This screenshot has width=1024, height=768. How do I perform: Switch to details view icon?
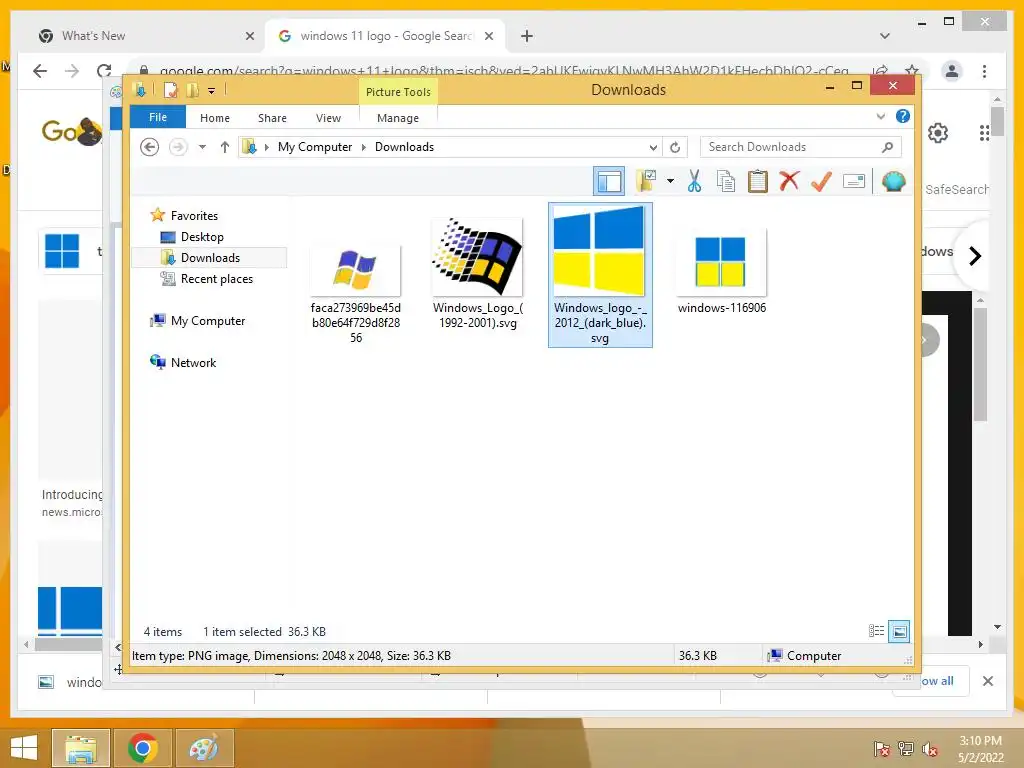(x=876, y=631)
